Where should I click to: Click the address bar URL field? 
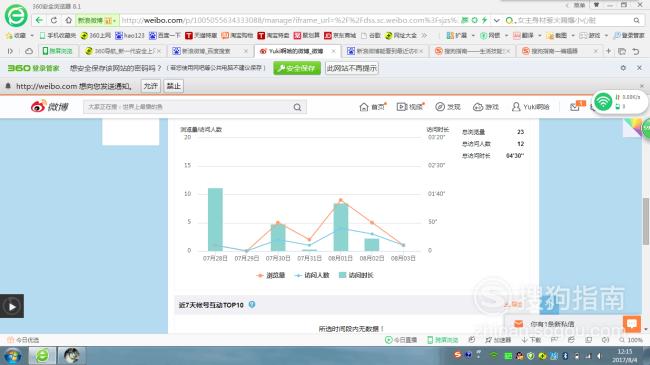pyautogui.click(x=290, y=20)
